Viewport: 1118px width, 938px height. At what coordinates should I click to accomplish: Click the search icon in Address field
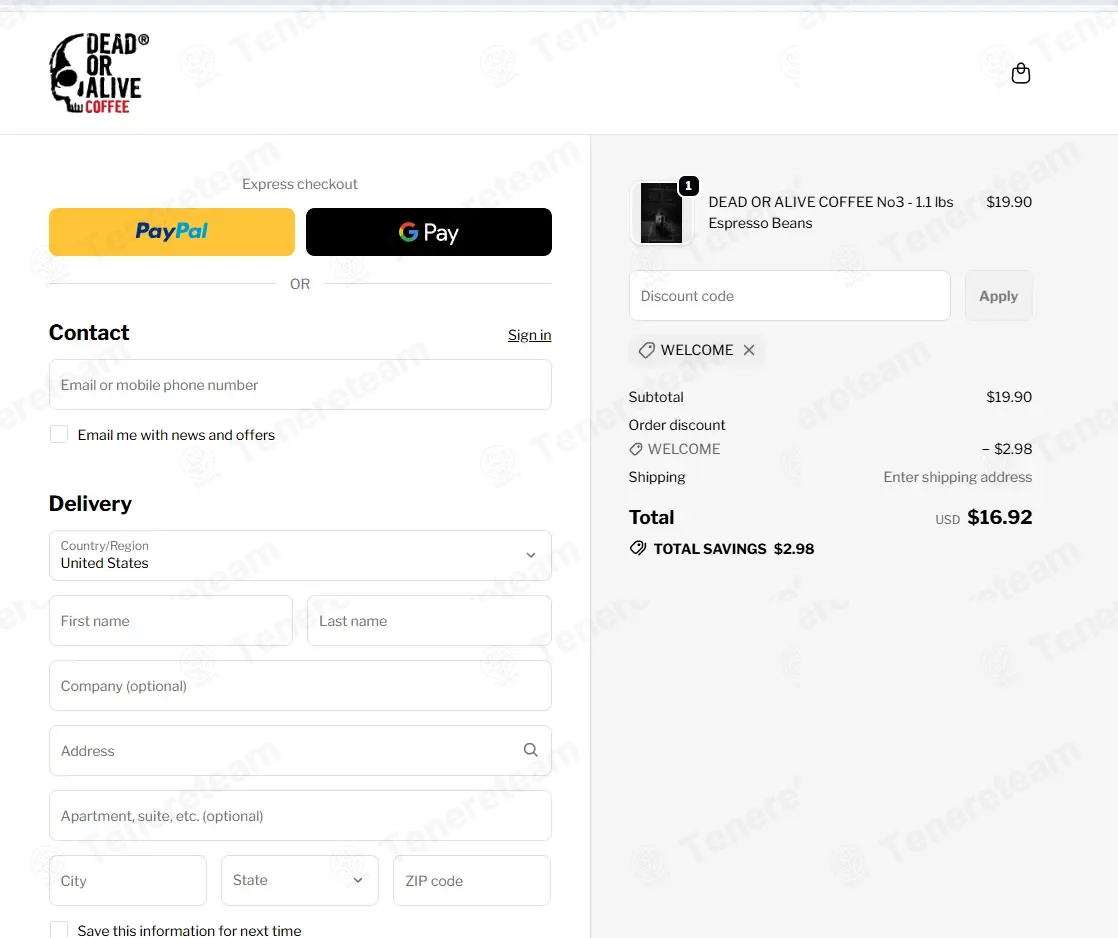pos(530,750)
